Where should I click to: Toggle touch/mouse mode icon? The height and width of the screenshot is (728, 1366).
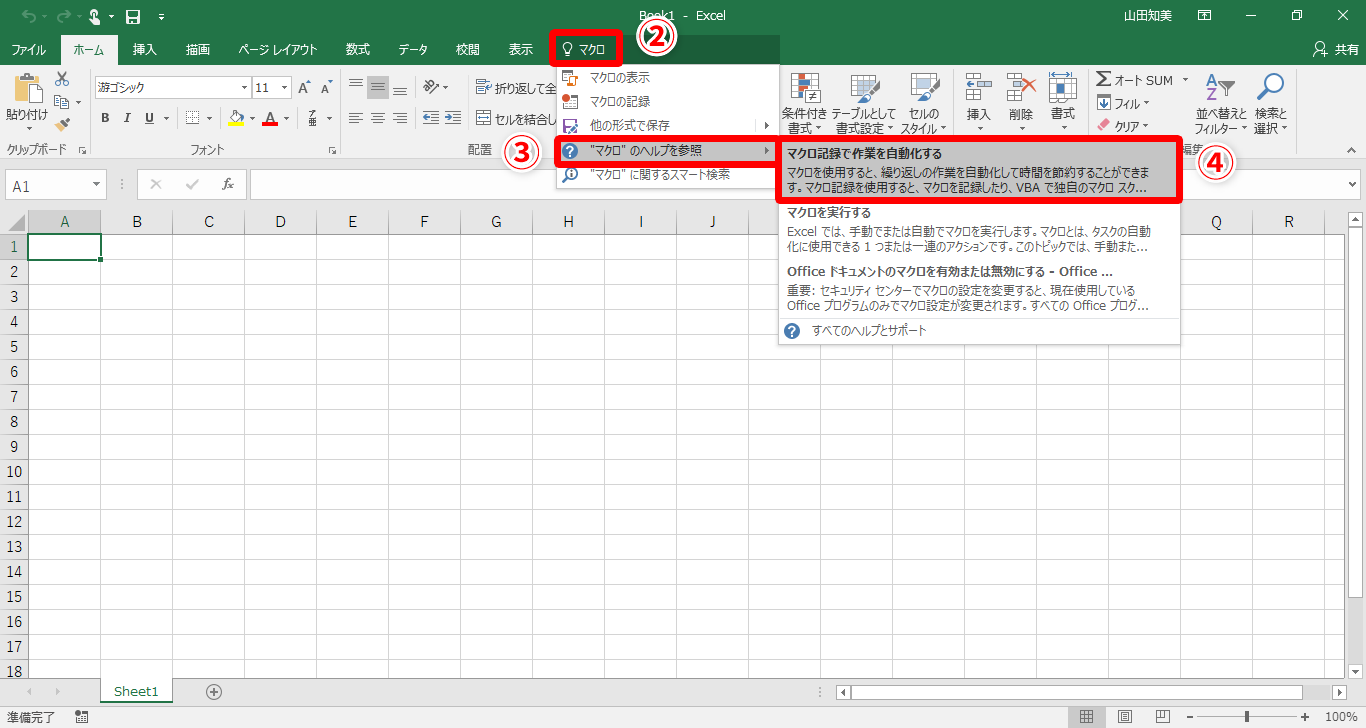(x=94, y=17)
